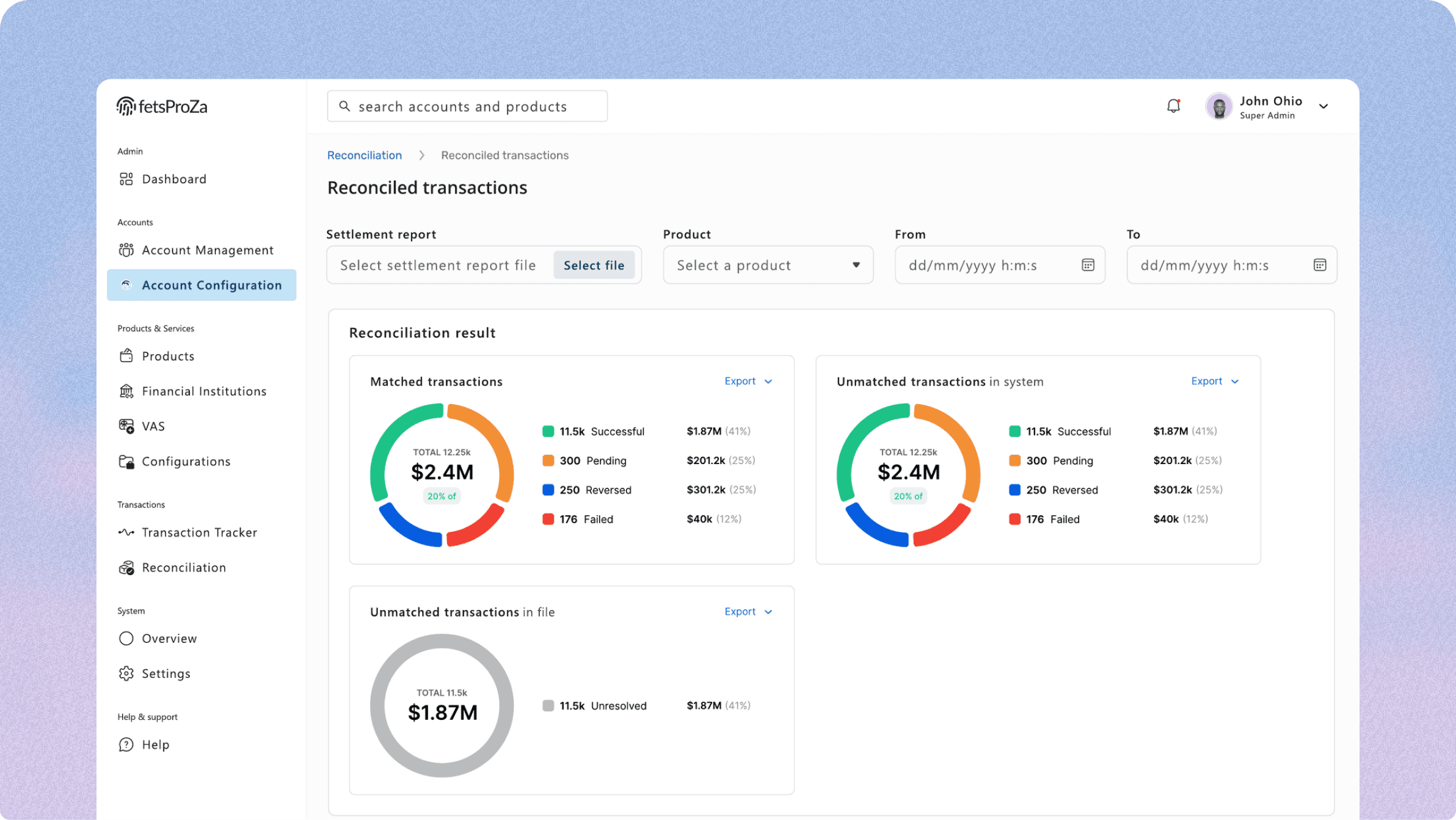Click $1.87M total in Unmatched in file
Image resolution: width=1456 pixels, height=820 pixels.
(x=442, y=713)
